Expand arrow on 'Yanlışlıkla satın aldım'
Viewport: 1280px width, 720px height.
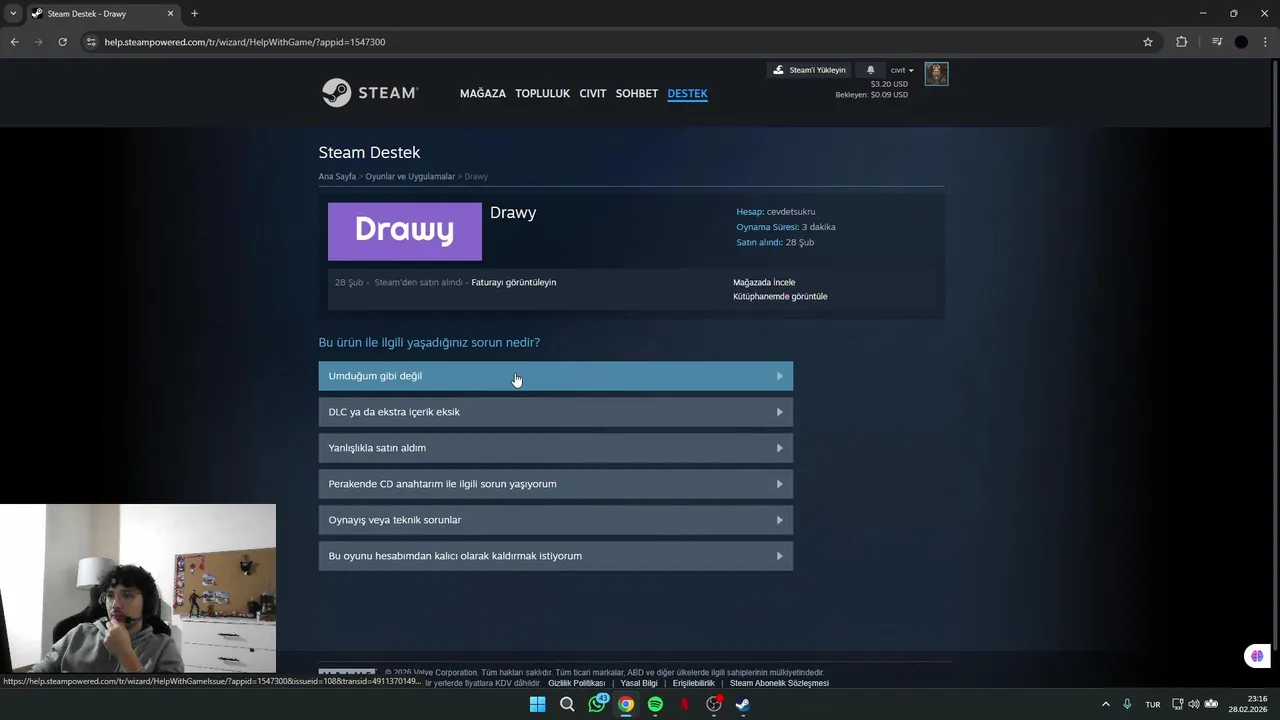click(x=779, y=448)
